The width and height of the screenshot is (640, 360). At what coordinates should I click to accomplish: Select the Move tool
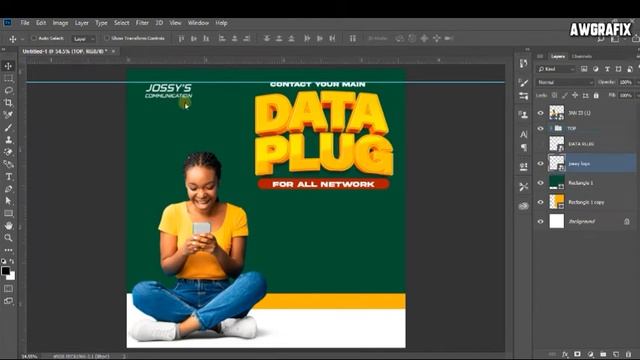tap(8, 66)
